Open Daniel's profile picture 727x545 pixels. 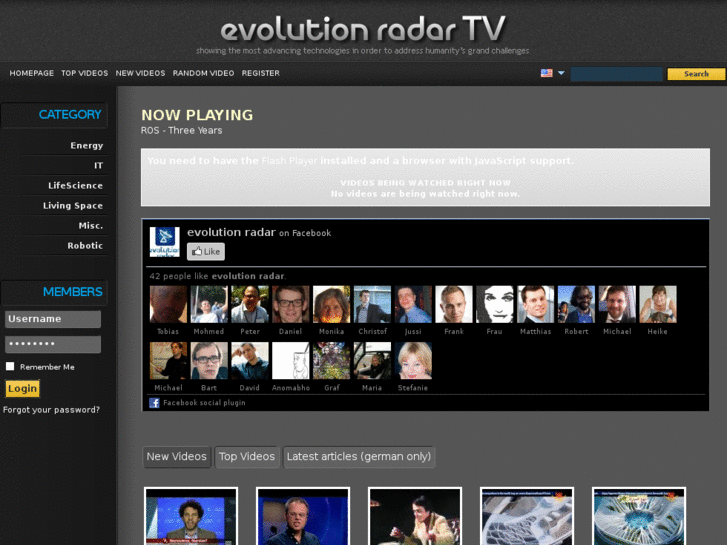tap(291, 304)
